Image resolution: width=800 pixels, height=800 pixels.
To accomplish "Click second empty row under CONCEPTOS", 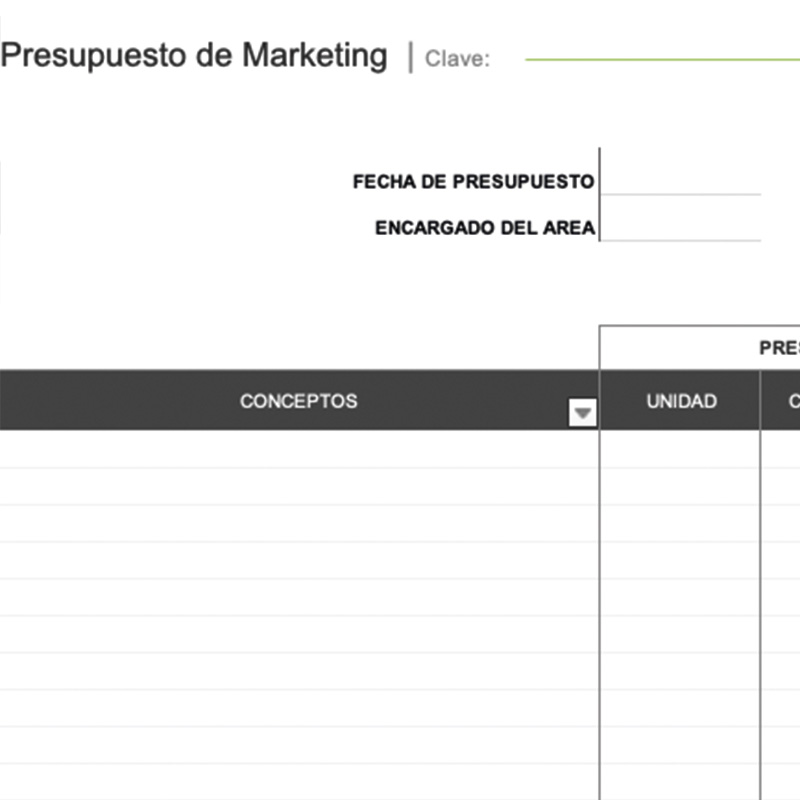I will pos(298,486).
